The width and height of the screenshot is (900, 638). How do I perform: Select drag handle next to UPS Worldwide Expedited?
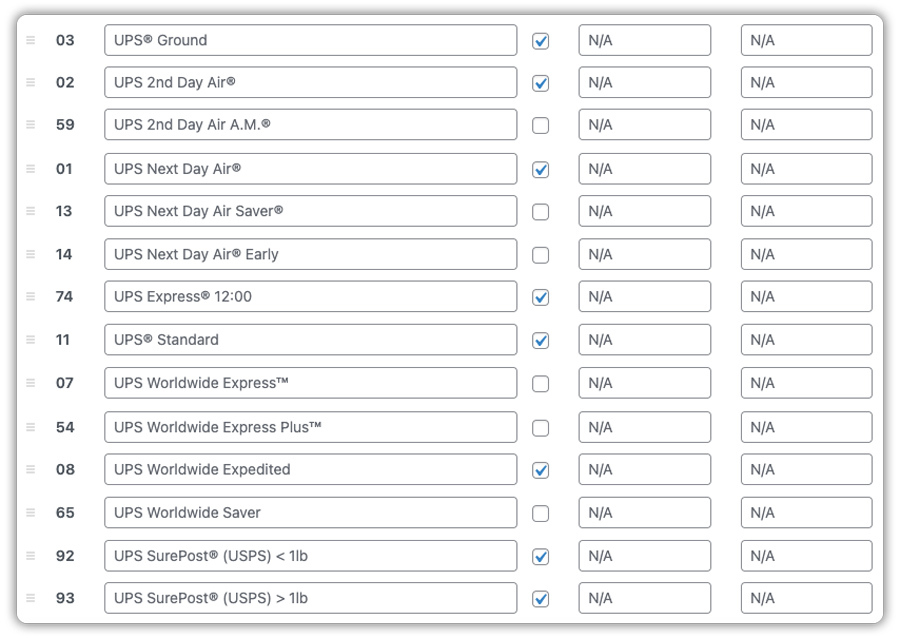tap(31, 469)
